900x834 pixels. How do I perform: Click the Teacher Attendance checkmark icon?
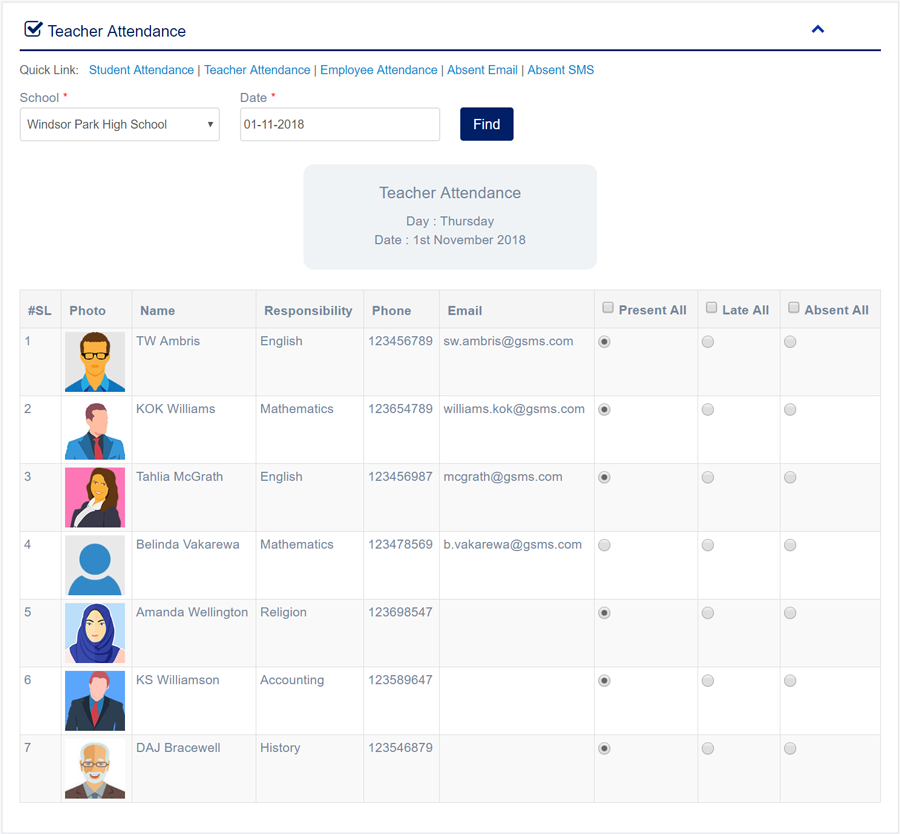pos(33,30)
